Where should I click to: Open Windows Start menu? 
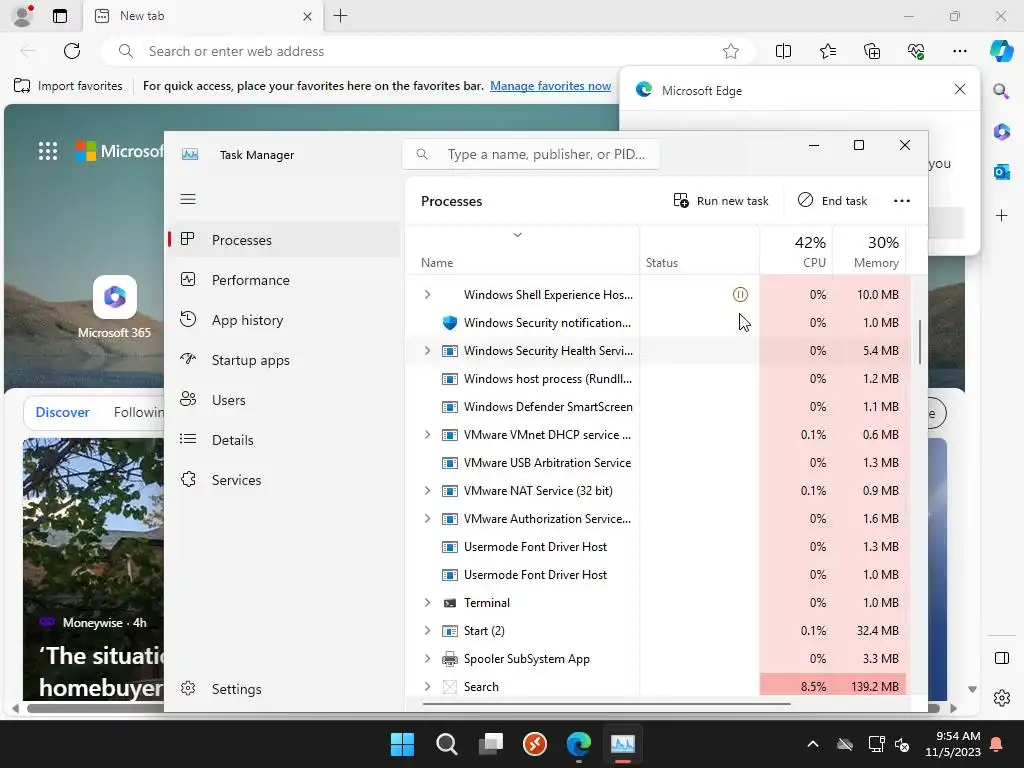pos(402,744)
